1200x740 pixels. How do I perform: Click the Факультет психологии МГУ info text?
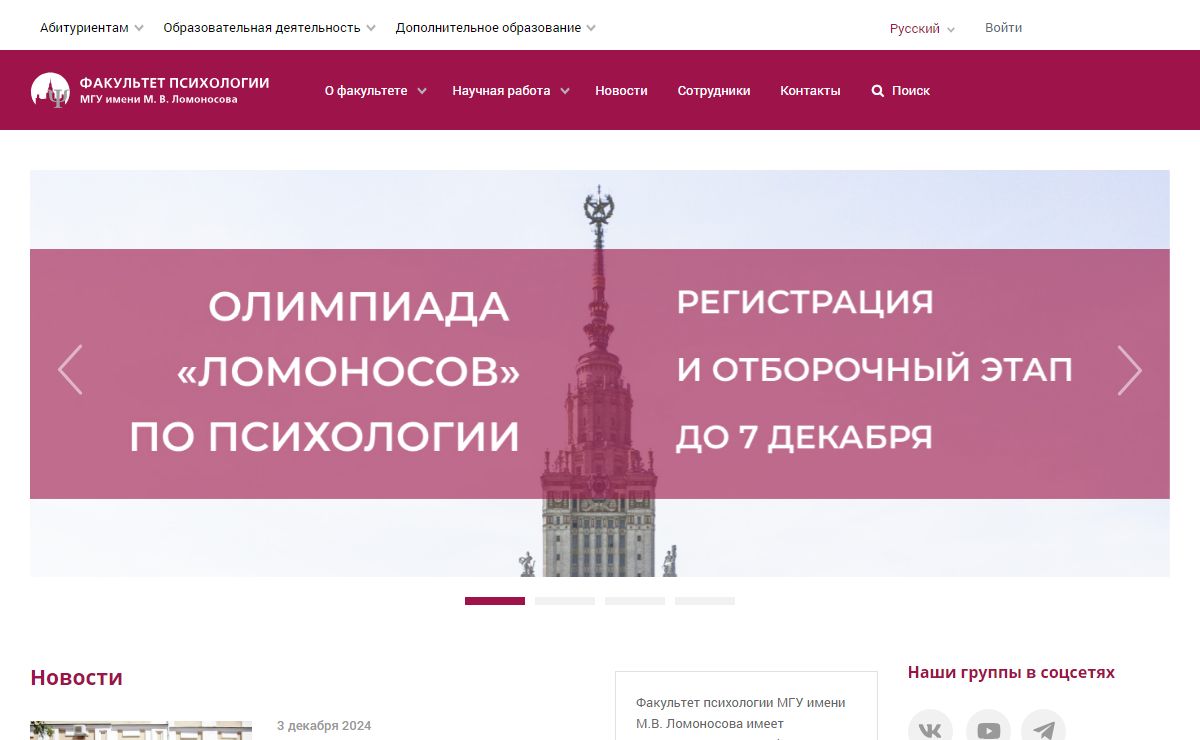[x=741, y=713]
